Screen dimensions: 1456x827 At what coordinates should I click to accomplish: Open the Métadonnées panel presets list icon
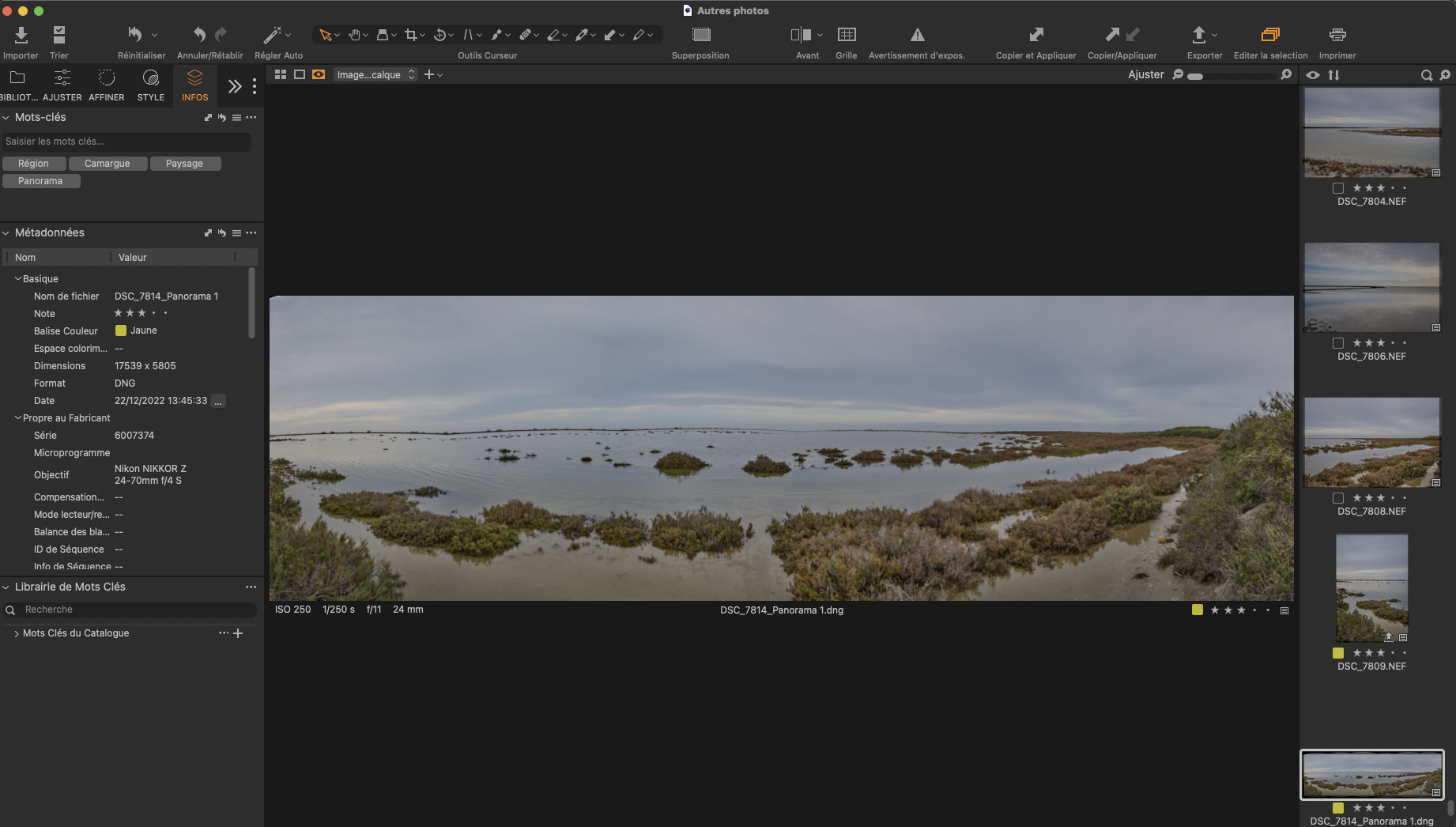pos(236,233)
